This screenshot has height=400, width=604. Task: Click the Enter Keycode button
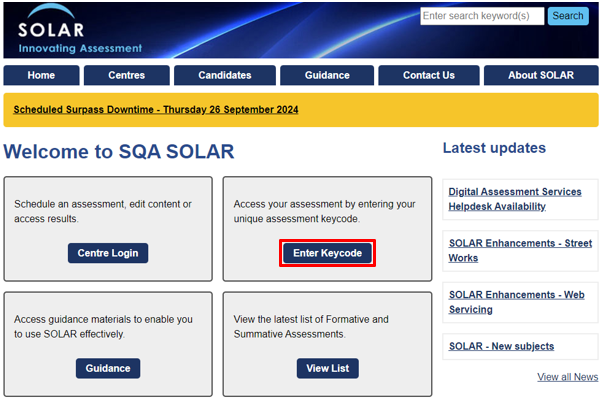click(x=327, y=253)
